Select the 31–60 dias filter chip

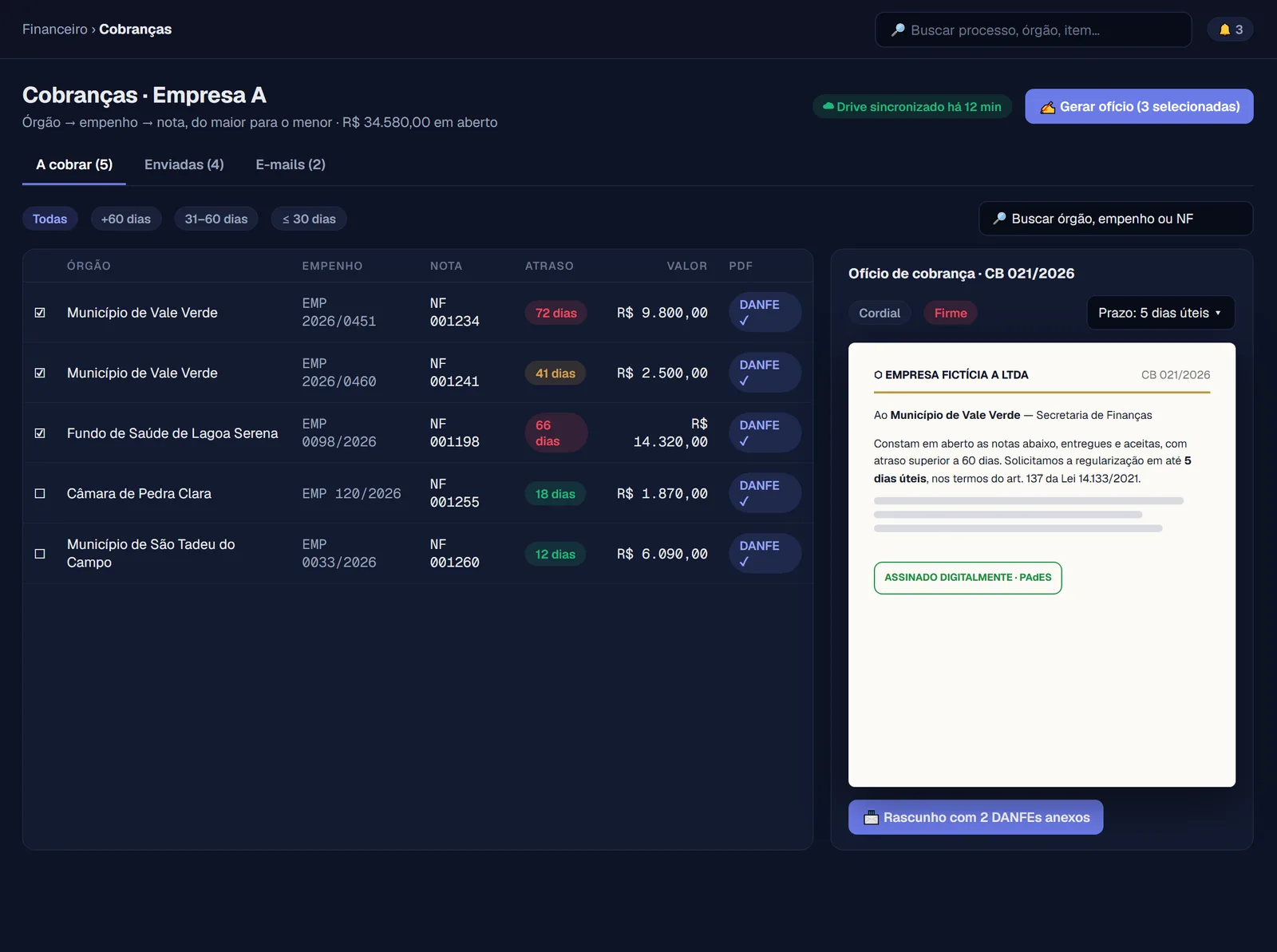click(216, 219)
